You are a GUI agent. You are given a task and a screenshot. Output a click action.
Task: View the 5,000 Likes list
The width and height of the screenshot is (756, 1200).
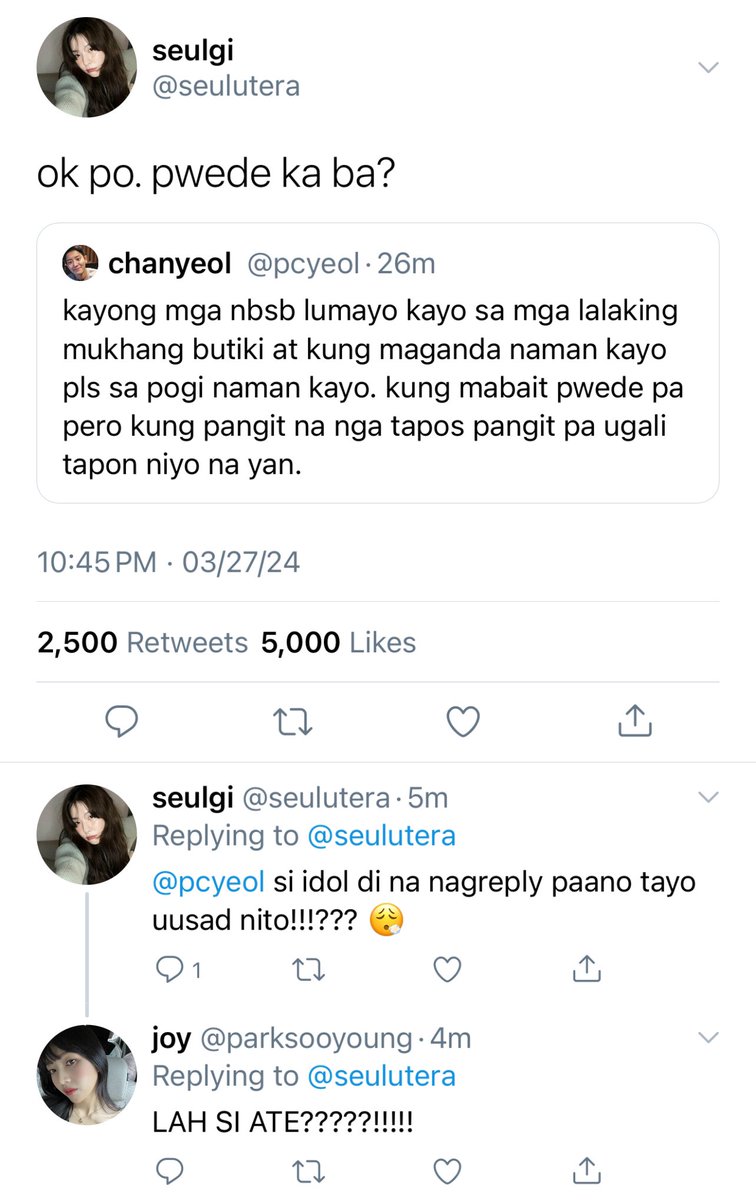tap(339, 642)
